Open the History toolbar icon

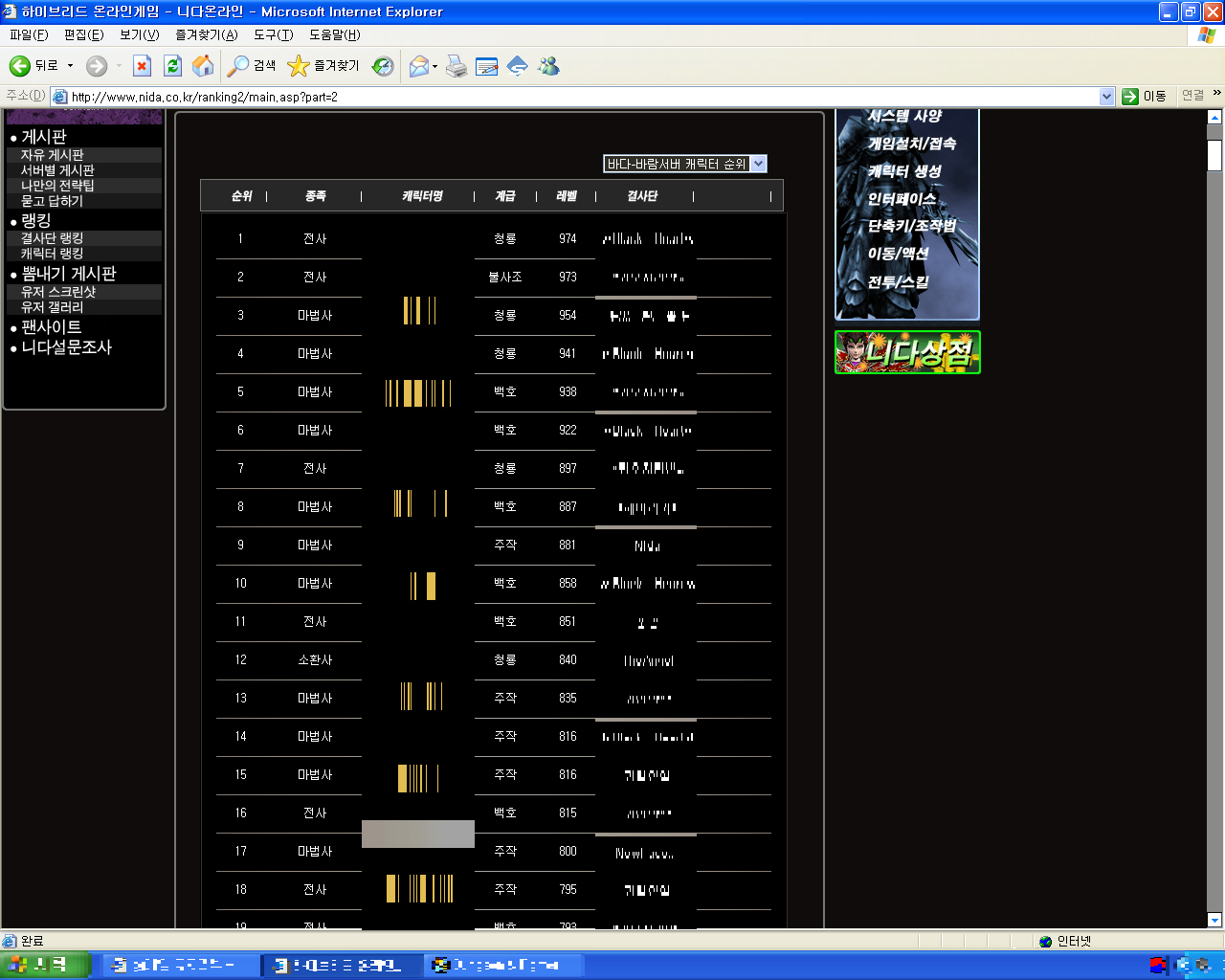click(383, 66)
